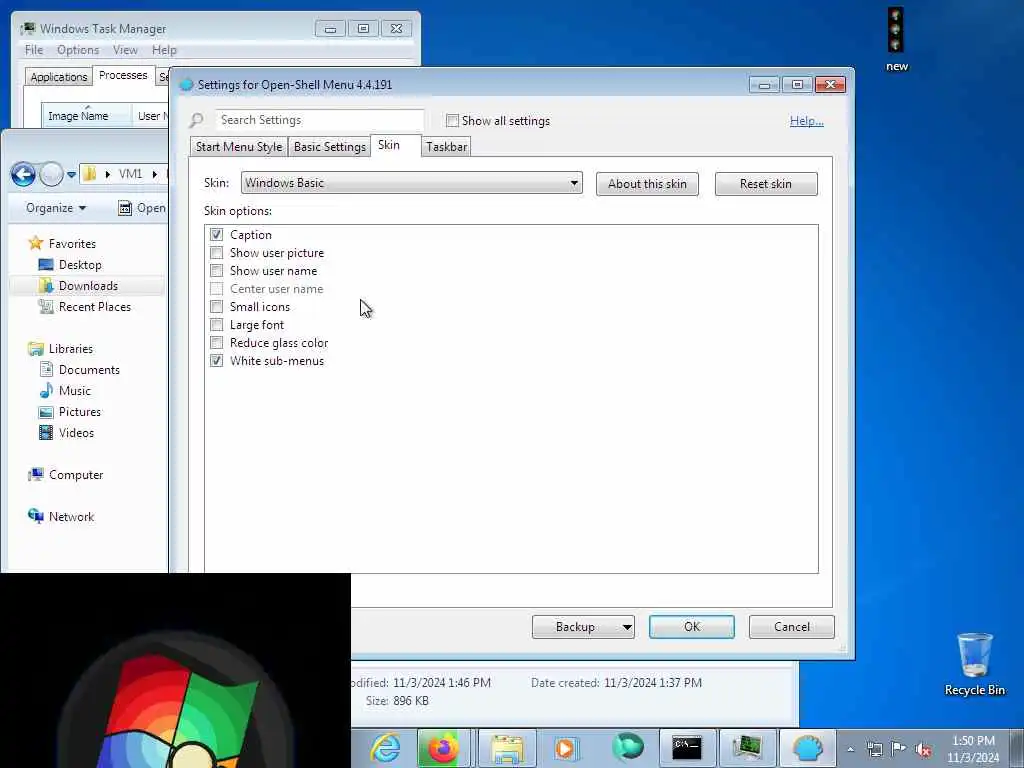
Task: Click the search magnifier icon in Settings
Action: [x=196, y=120]
